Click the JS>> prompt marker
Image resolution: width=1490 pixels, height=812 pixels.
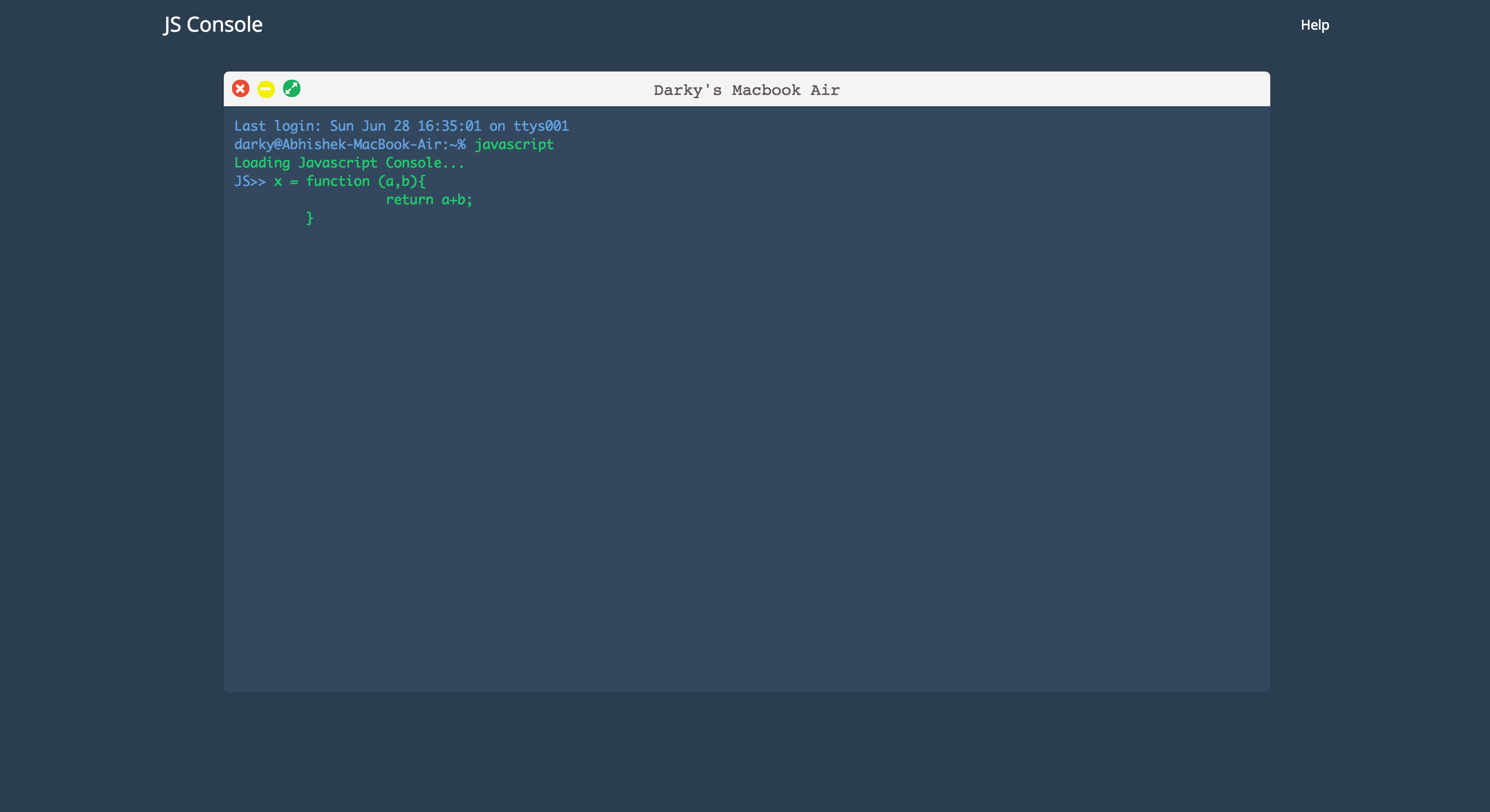coord(250,181)
